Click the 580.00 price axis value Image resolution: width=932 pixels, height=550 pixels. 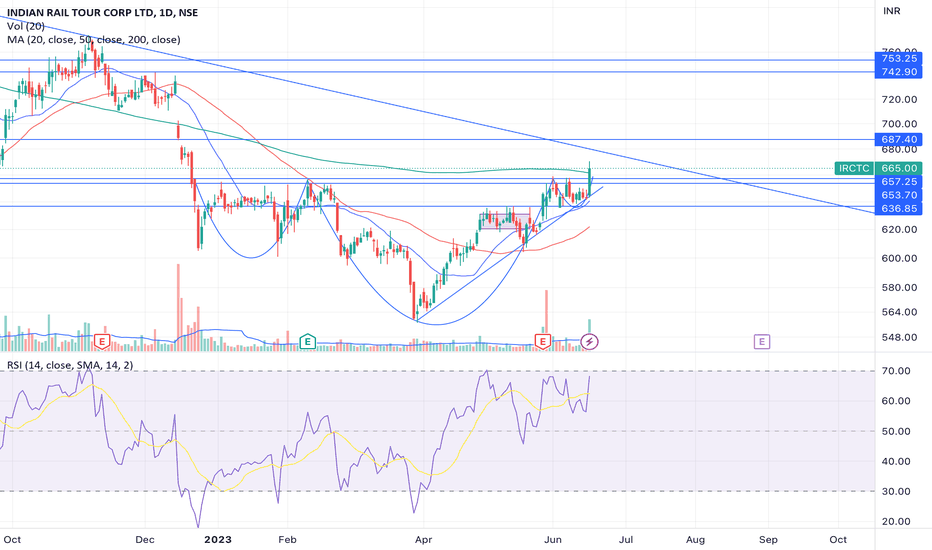click(899, 287)
